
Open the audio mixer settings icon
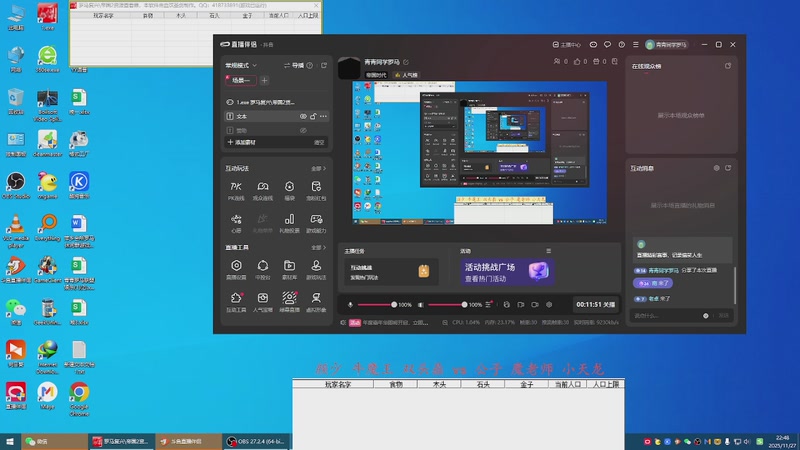(x=489, y=304)
